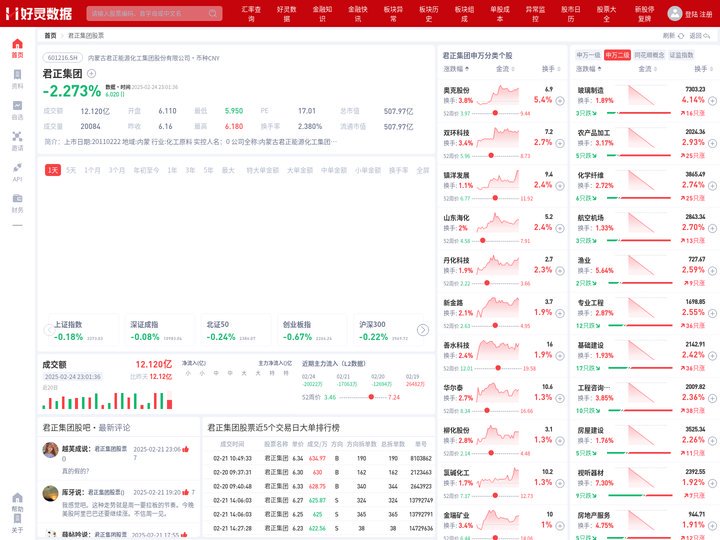Click 君正集团 52周价 slider marker
The width and height of the screenshot is (720, 540).
pyautogui.click(x=371, y=397)
